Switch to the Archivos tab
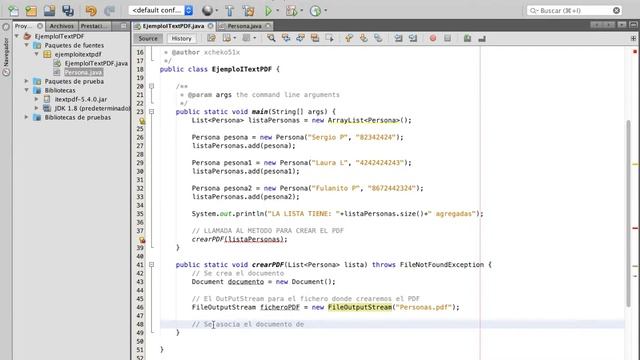Viewport: 640px width, 360px height. pyautogui.click(x=62, y=26)
